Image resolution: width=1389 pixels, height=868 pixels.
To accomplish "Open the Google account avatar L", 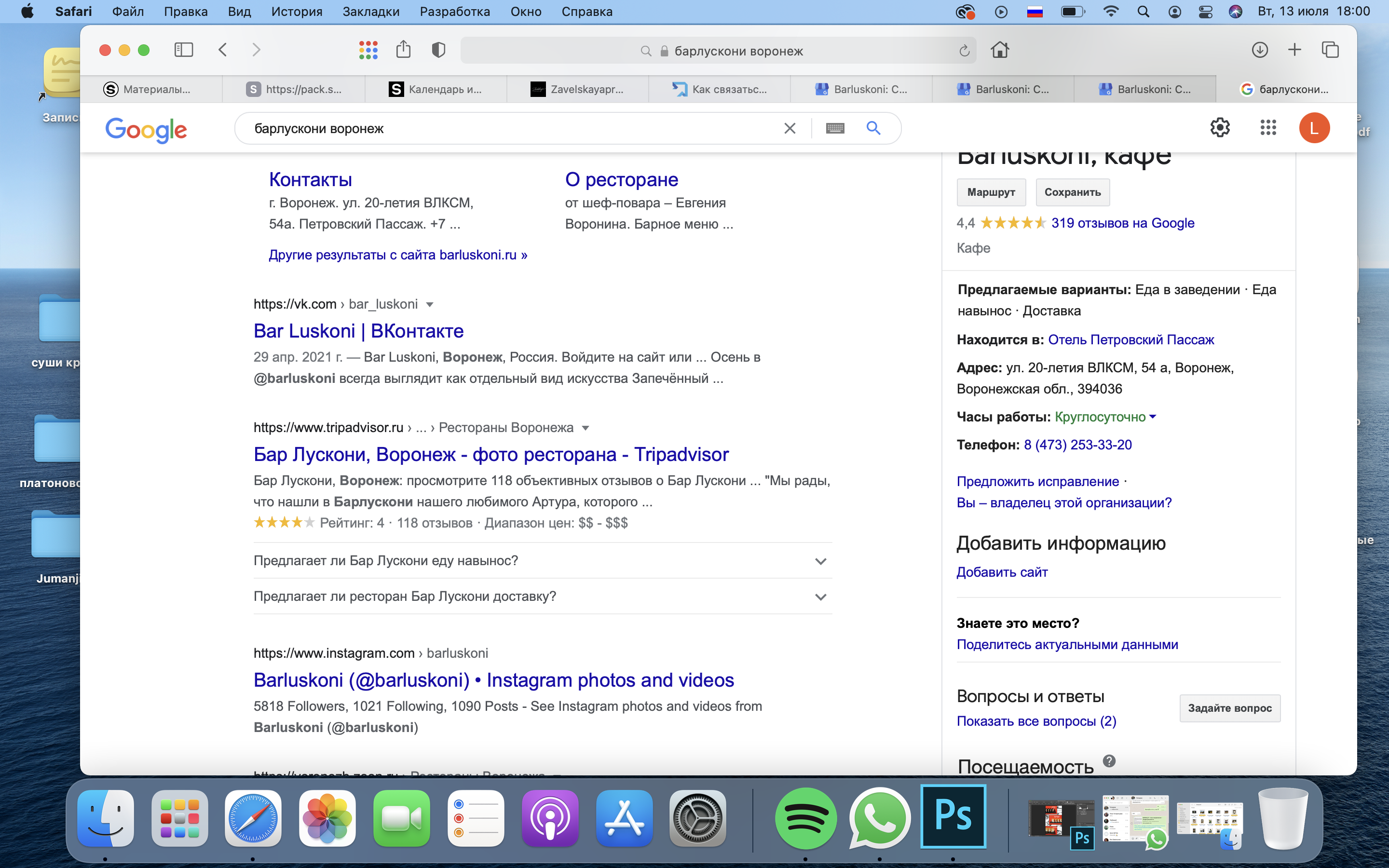I will [1314, 127].
